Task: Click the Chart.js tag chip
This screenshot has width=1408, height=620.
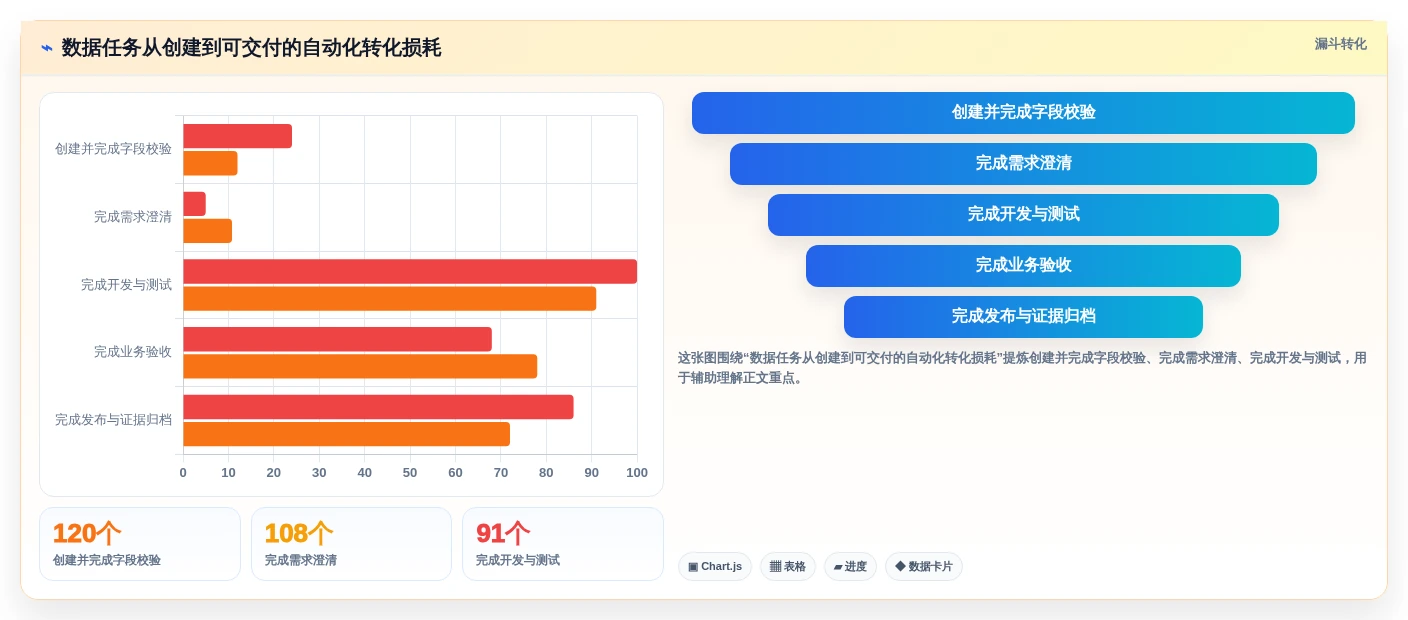Action: point(715,567)
